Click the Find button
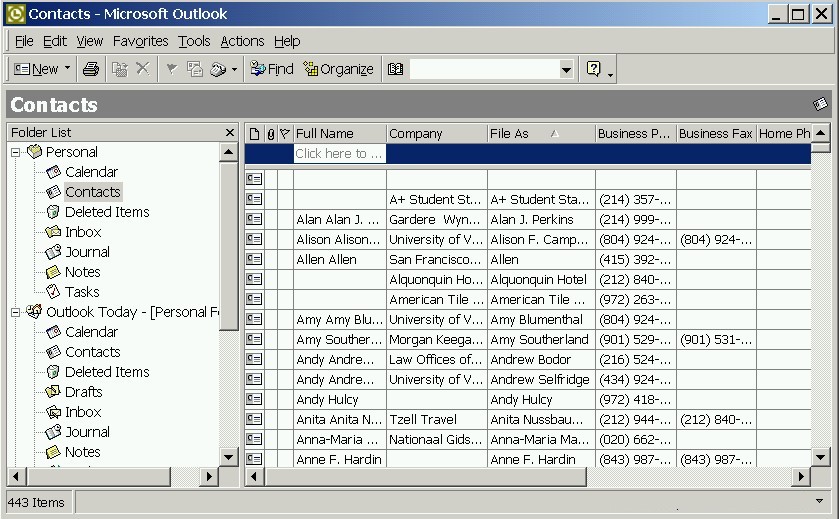 click(272, 69)
